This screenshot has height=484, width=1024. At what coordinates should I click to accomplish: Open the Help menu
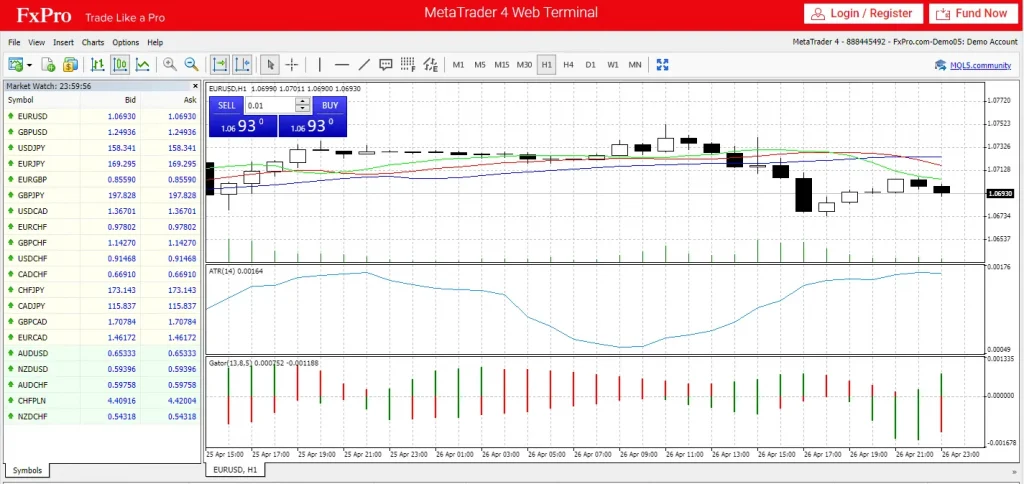coord(155,42)
